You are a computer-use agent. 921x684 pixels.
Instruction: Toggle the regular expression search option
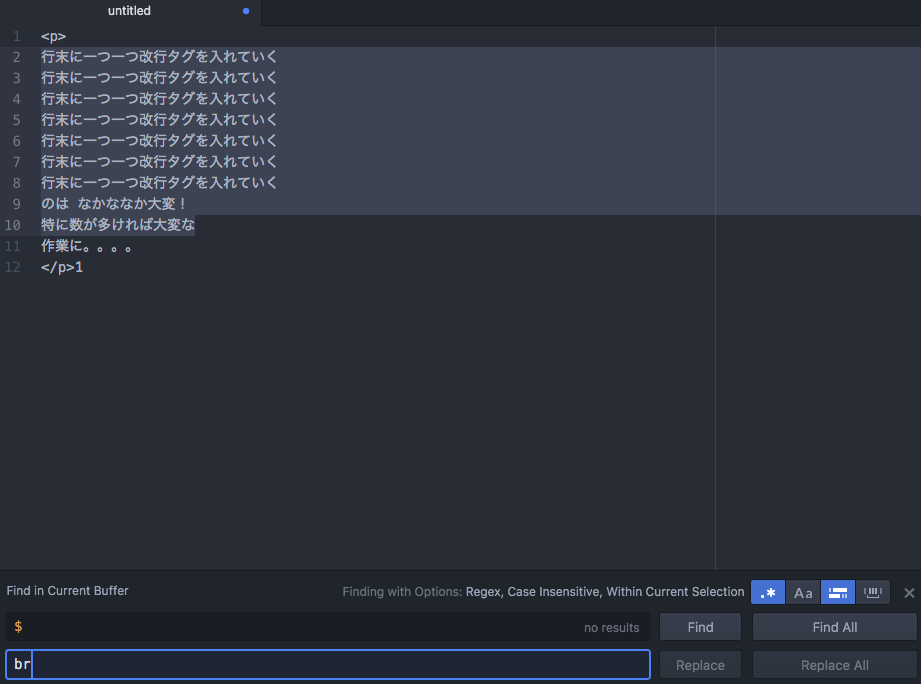coord(768,592)
